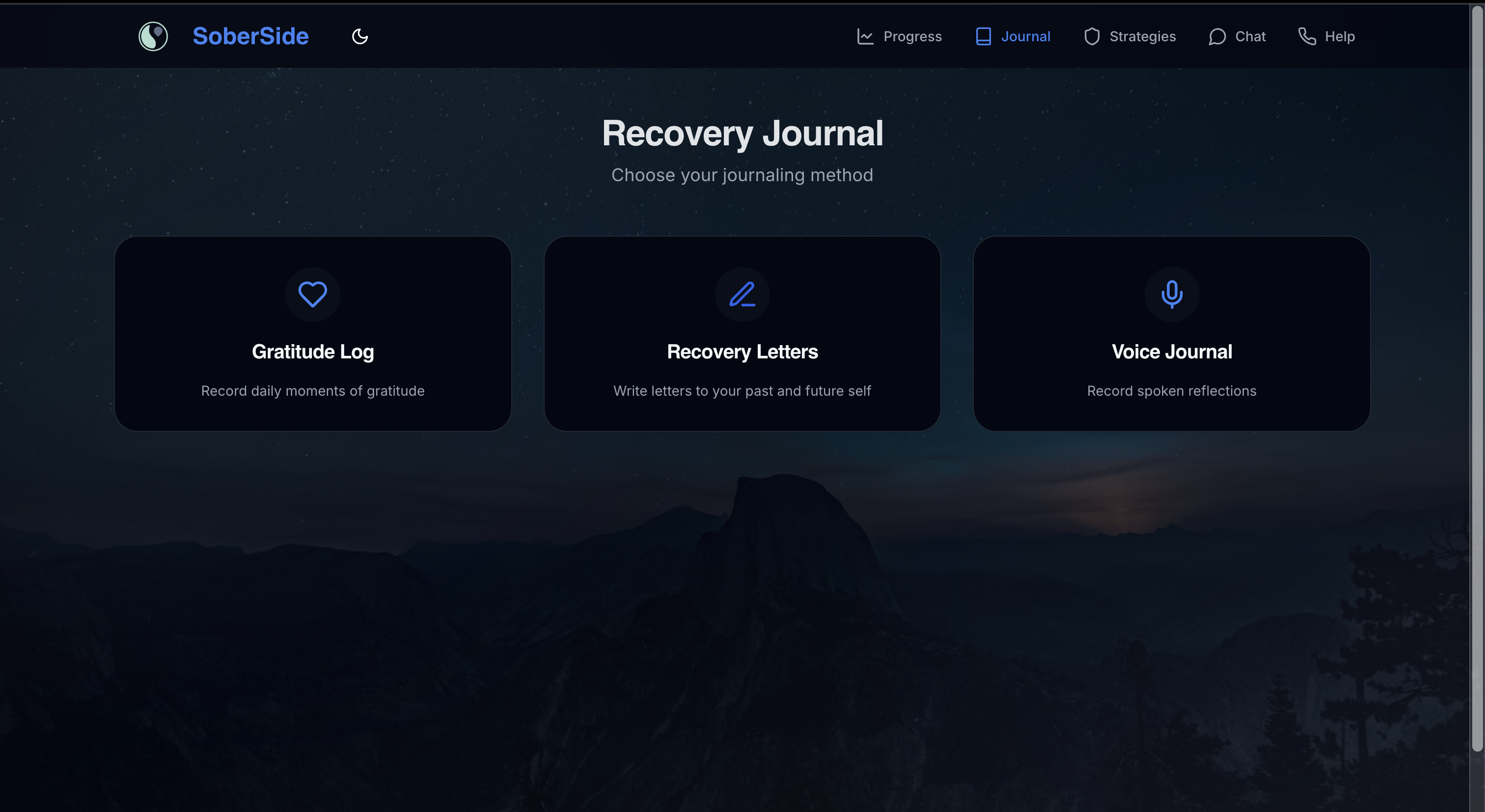Click the pen icon on Recovery Letters

coord(742,294)
